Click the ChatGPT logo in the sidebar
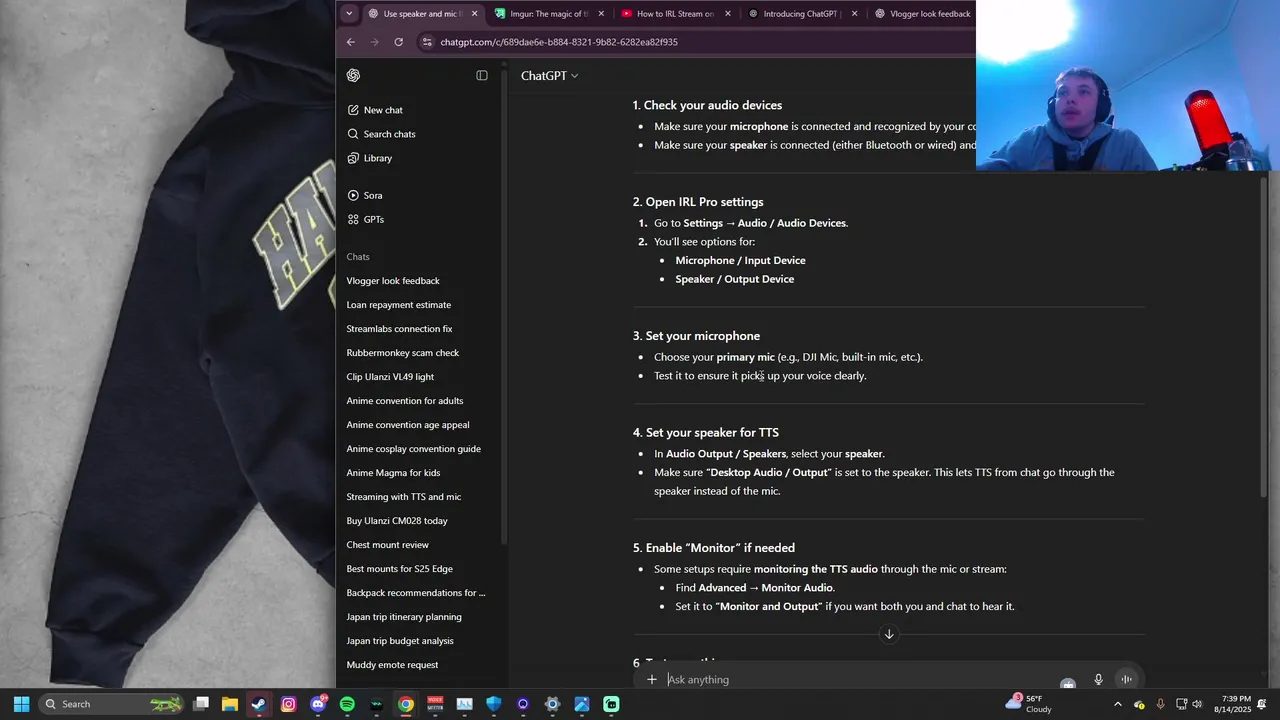The image size is (1280, 720). pos(353,75)
